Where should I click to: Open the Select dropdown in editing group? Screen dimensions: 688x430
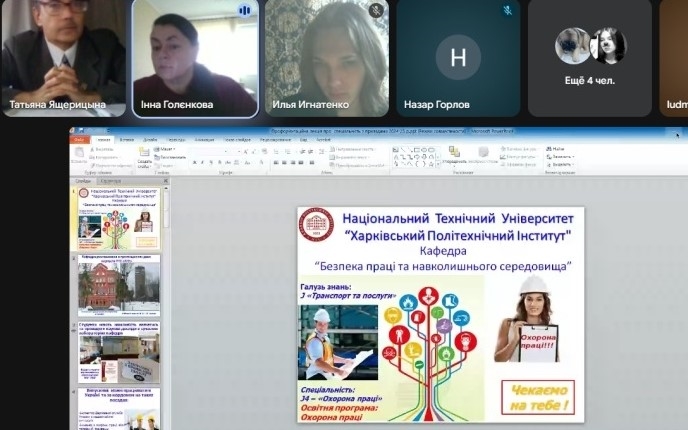point(560,164)
